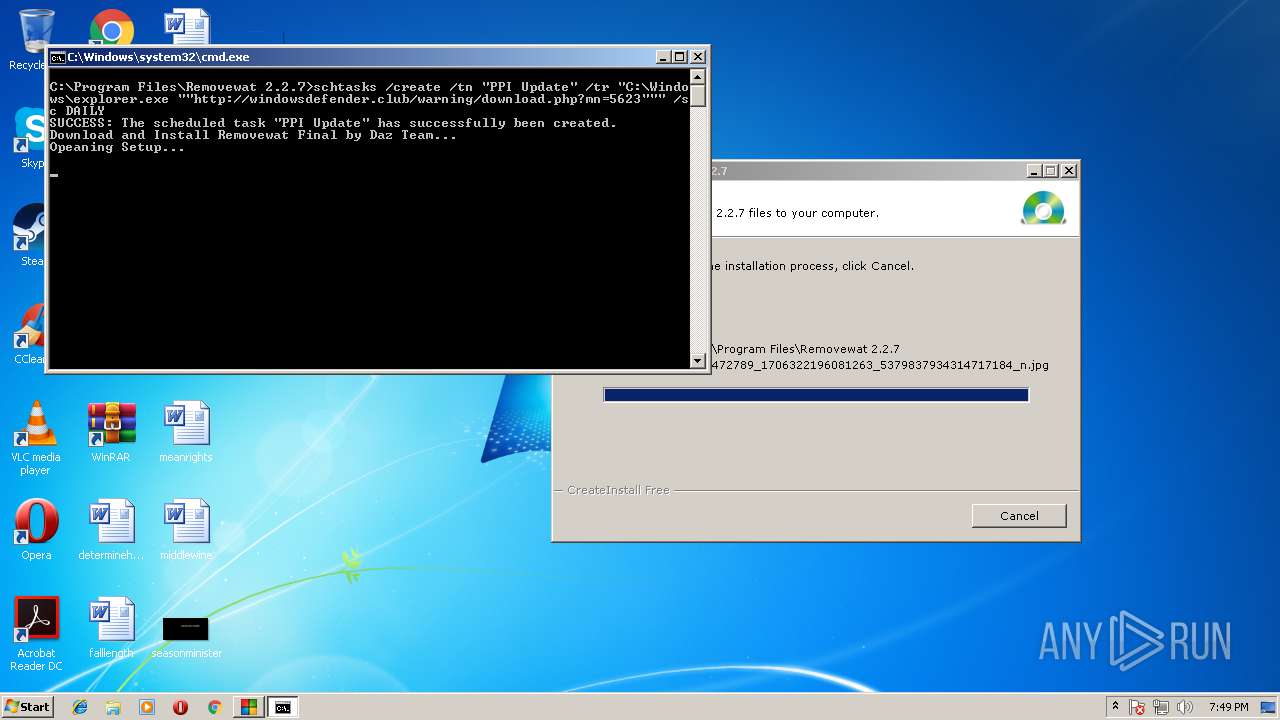Show hidden system tray icons
This screenshot has height=720, width=1280.
(x=1115, y=707)
